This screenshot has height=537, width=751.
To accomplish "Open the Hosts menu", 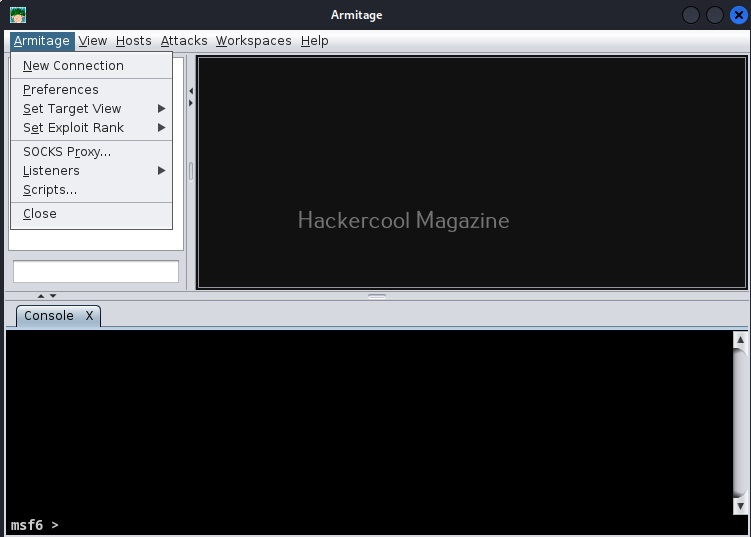I will point(134,41).
